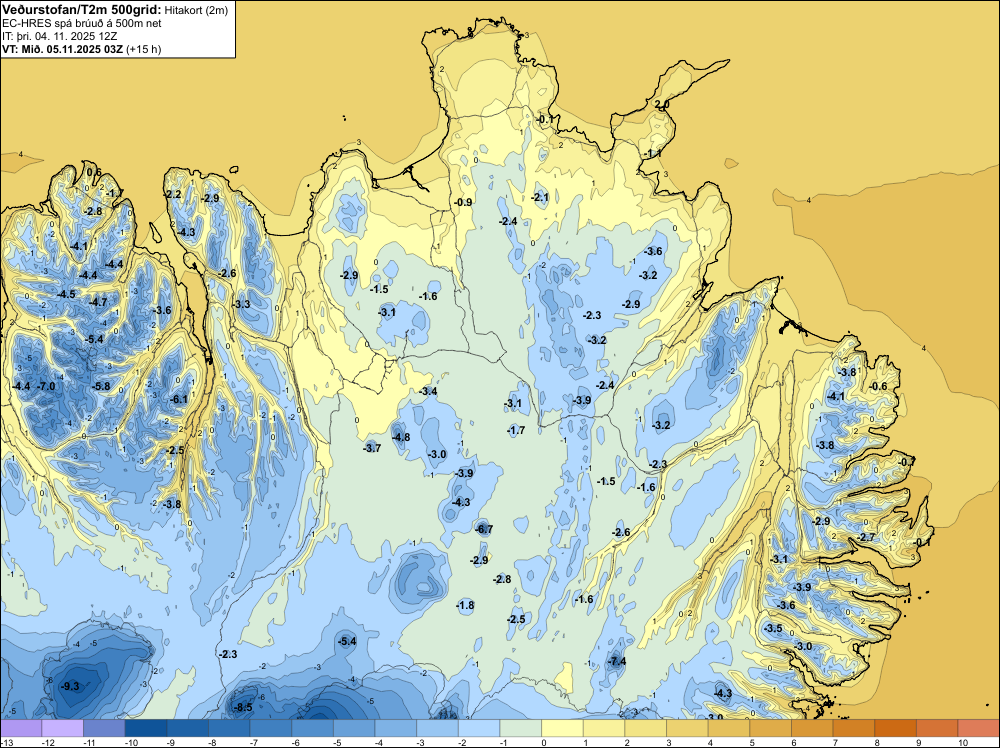Image resolution: width=1000 pixels, height=748 pixels.
Task: Click the -6.1 temperature value on the map
Action: 179,399
